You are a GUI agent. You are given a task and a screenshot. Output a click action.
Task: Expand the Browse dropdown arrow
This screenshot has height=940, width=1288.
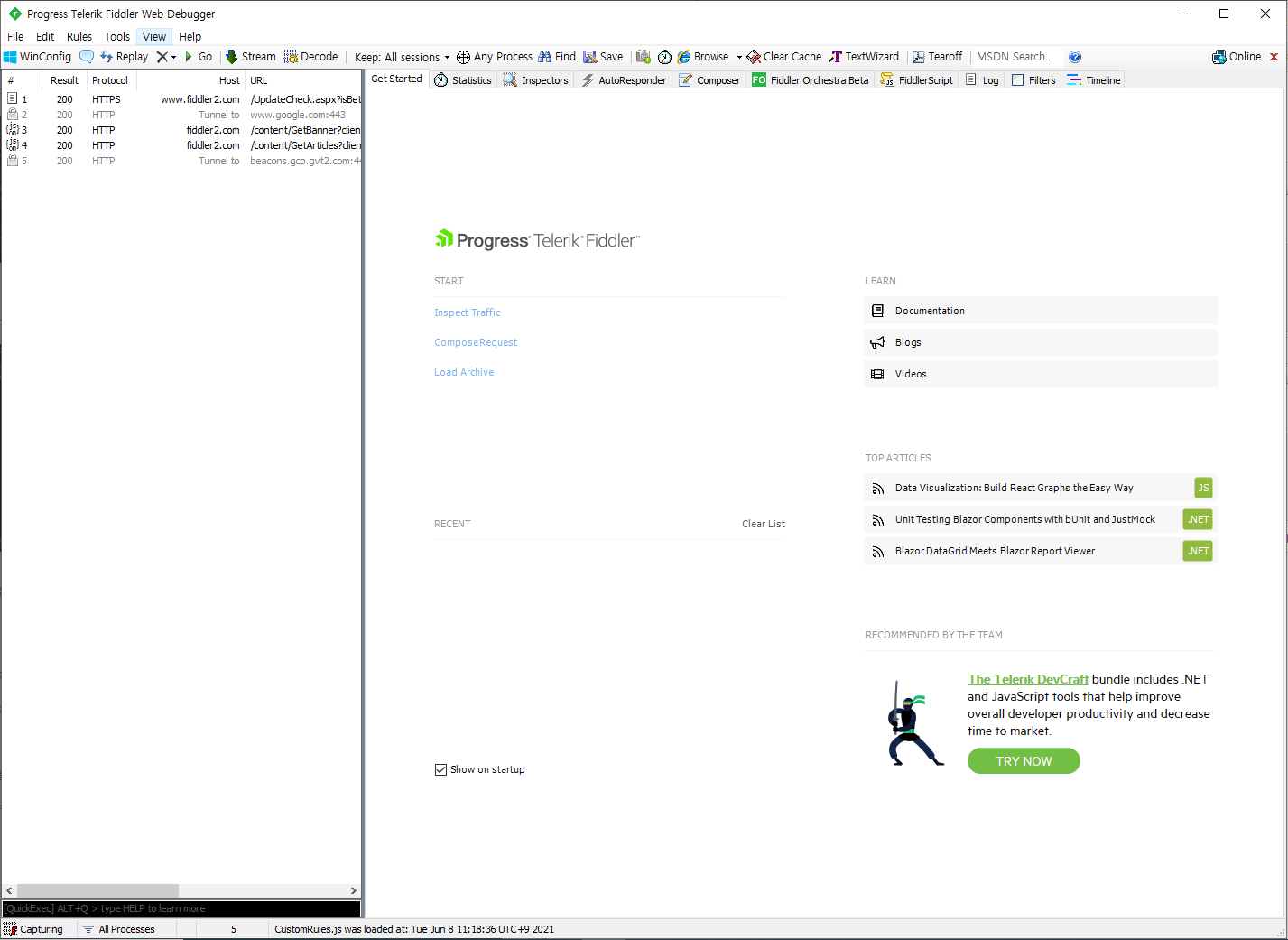click(x=739, y=57)
